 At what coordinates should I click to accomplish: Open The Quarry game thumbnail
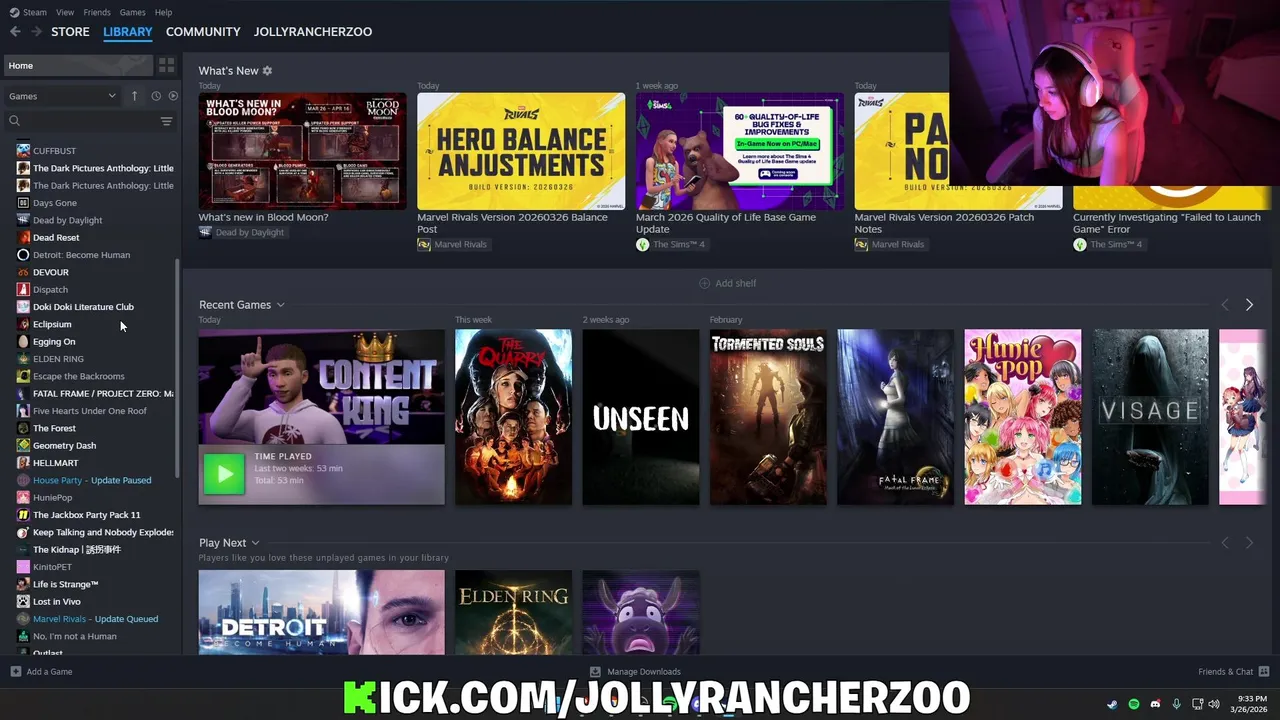pyautogui.click(x=513, y=417)
